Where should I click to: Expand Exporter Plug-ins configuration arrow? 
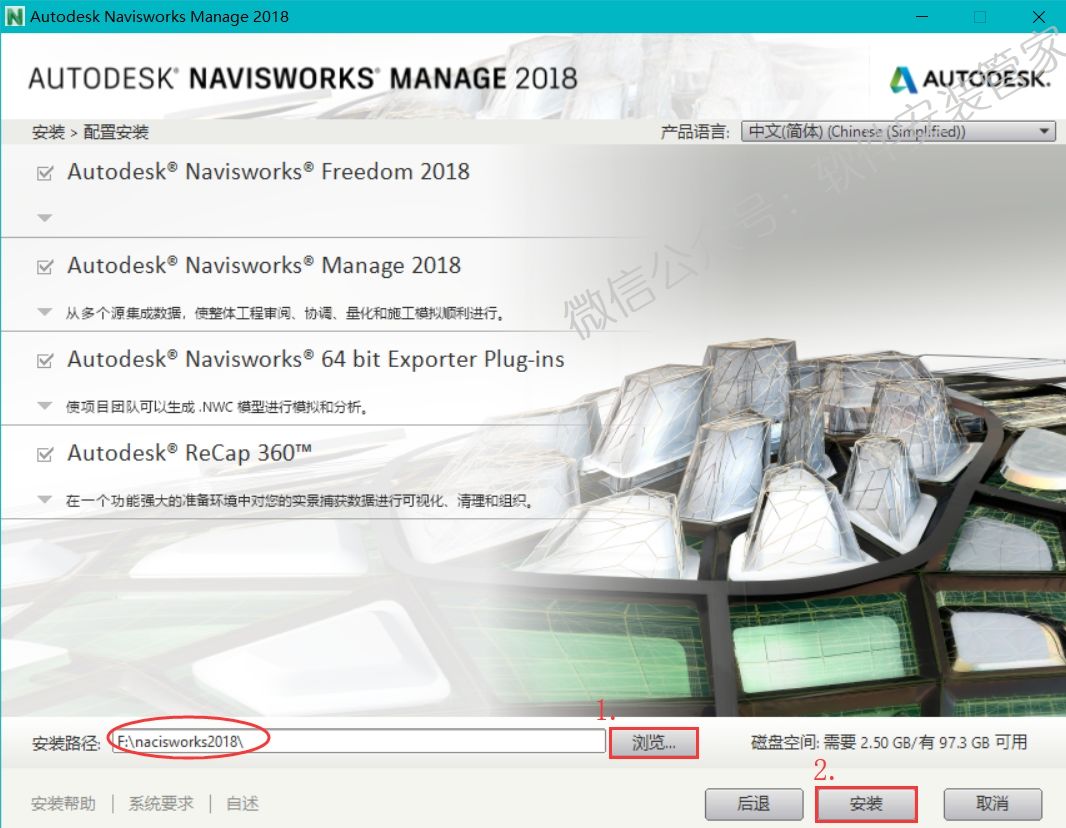click(x=44, y=406)
